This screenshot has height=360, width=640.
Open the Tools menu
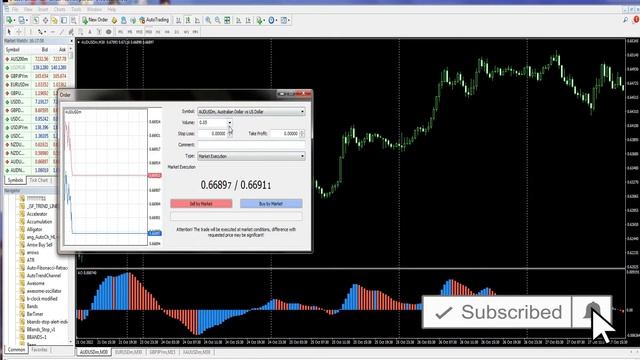point(76,9)
